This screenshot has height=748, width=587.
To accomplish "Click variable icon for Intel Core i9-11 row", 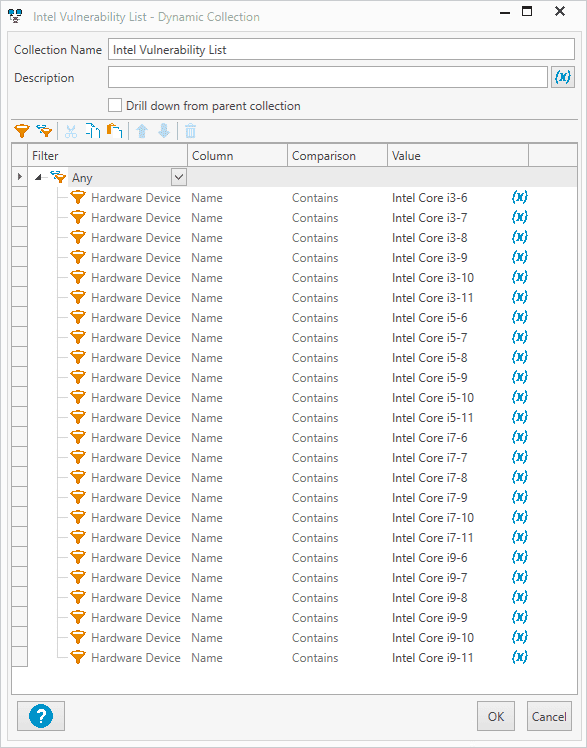I will point(519,657).
